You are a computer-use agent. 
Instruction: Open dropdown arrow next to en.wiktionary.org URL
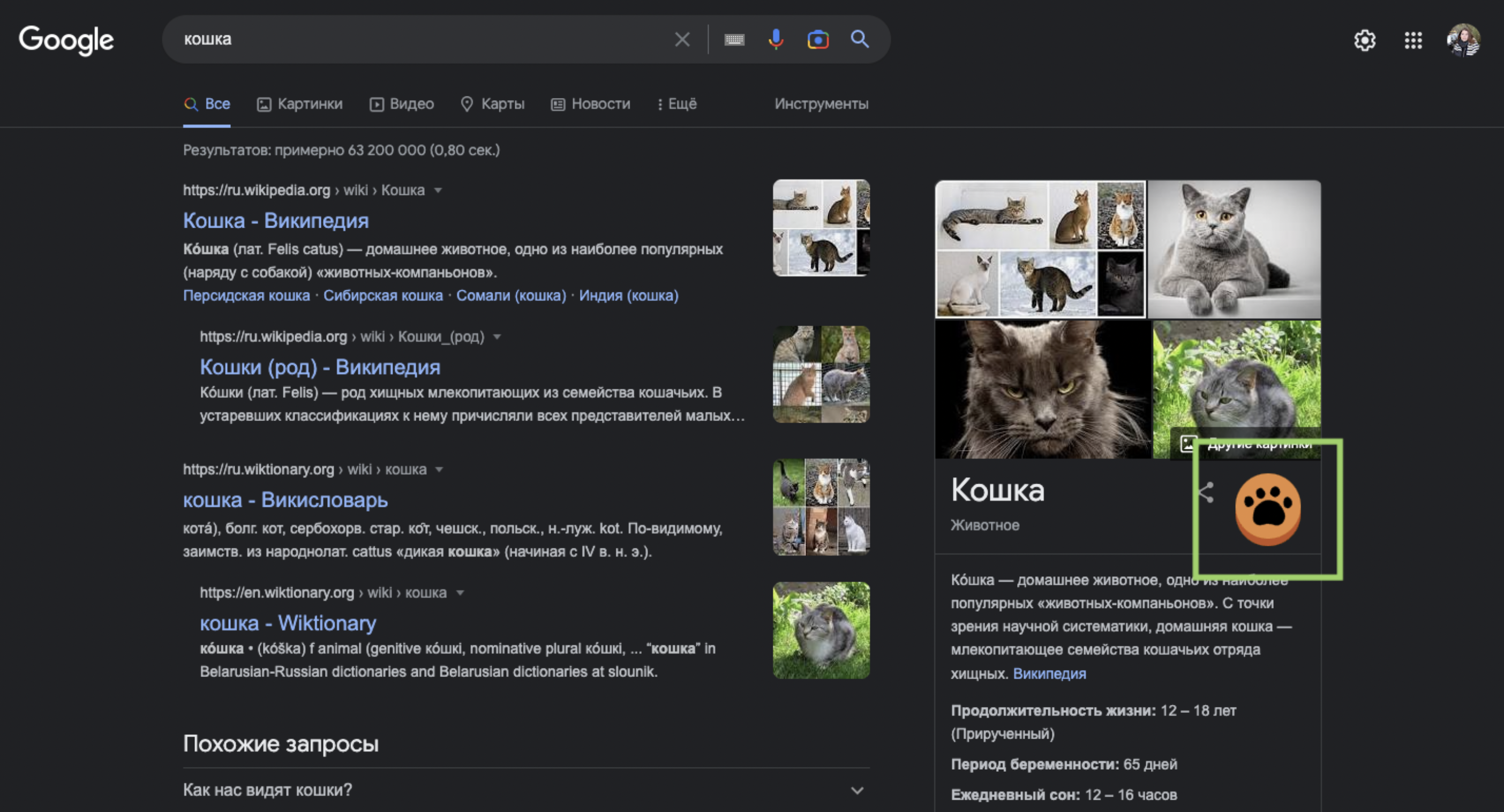(460, 593)
